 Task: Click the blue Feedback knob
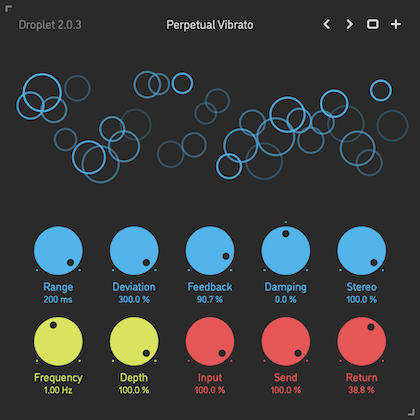click(210, 251)
